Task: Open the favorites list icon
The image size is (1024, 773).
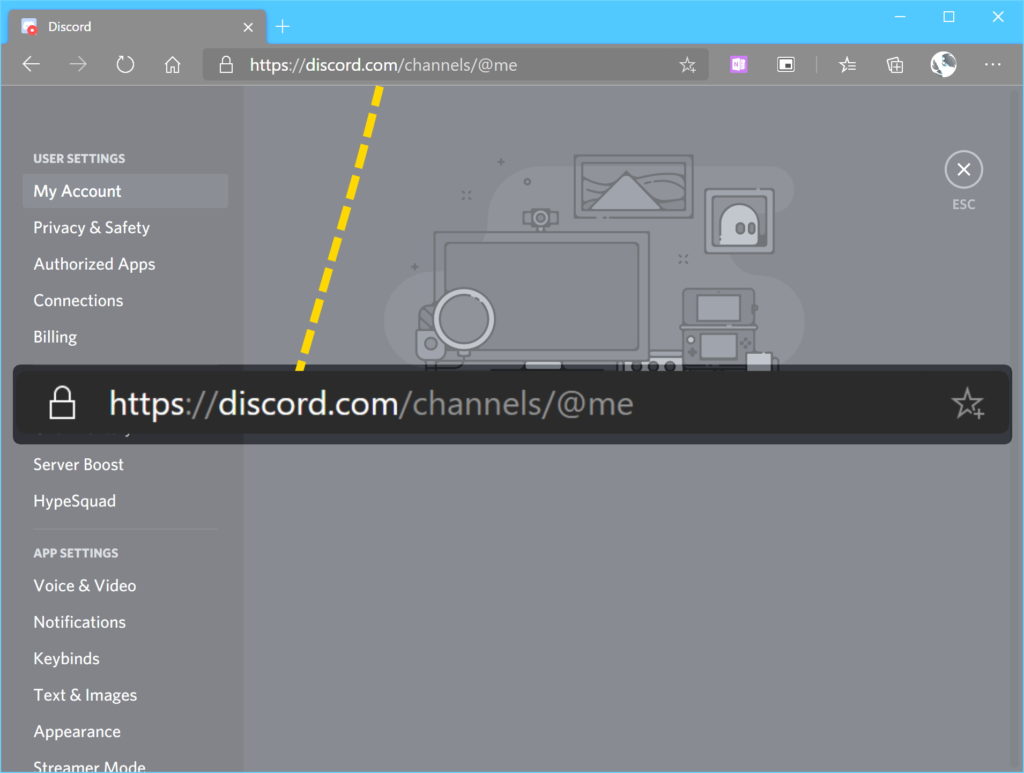Action: (847, 65)
